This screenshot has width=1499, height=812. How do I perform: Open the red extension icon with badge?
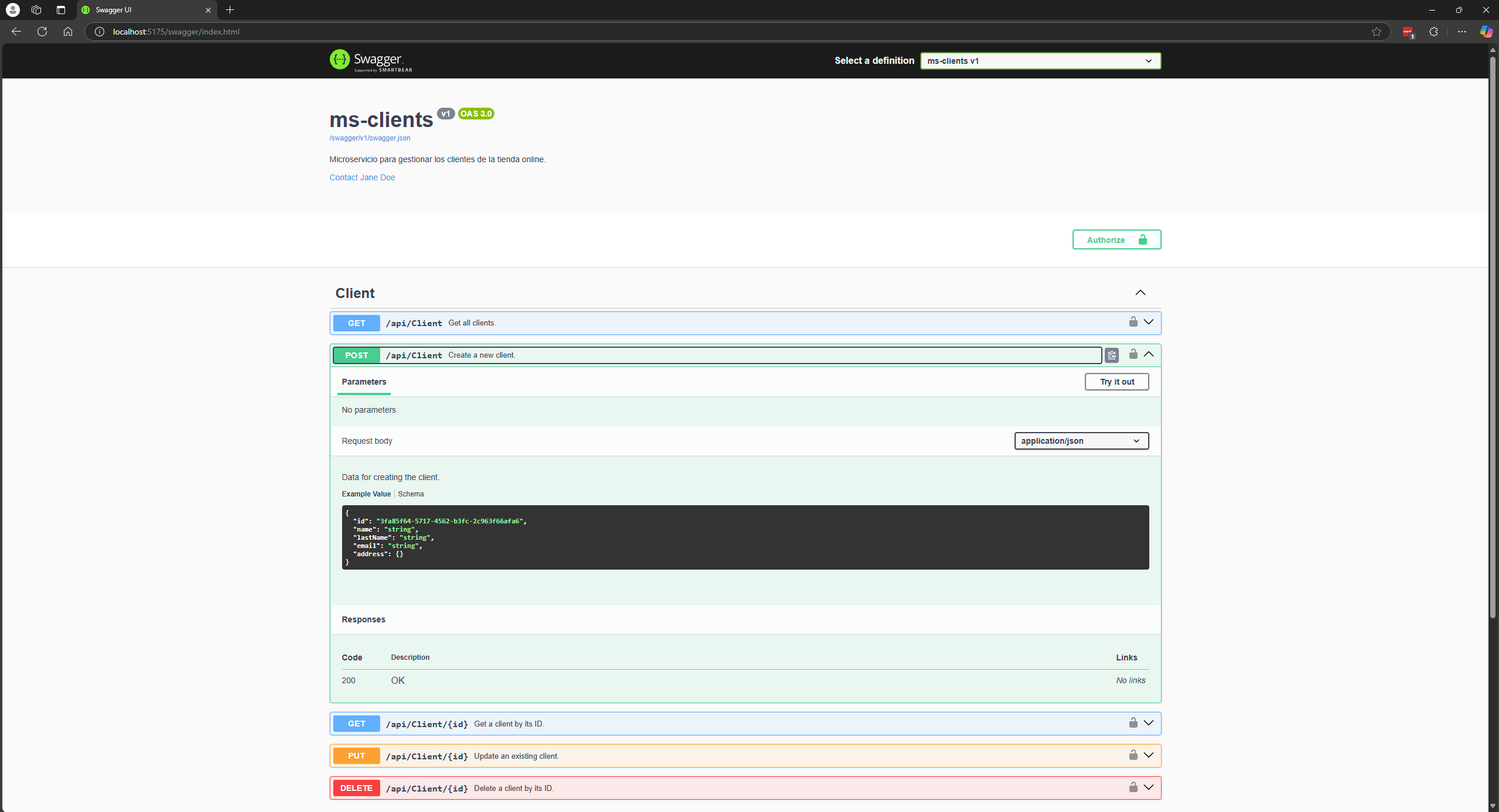[x=1408, y=32]
